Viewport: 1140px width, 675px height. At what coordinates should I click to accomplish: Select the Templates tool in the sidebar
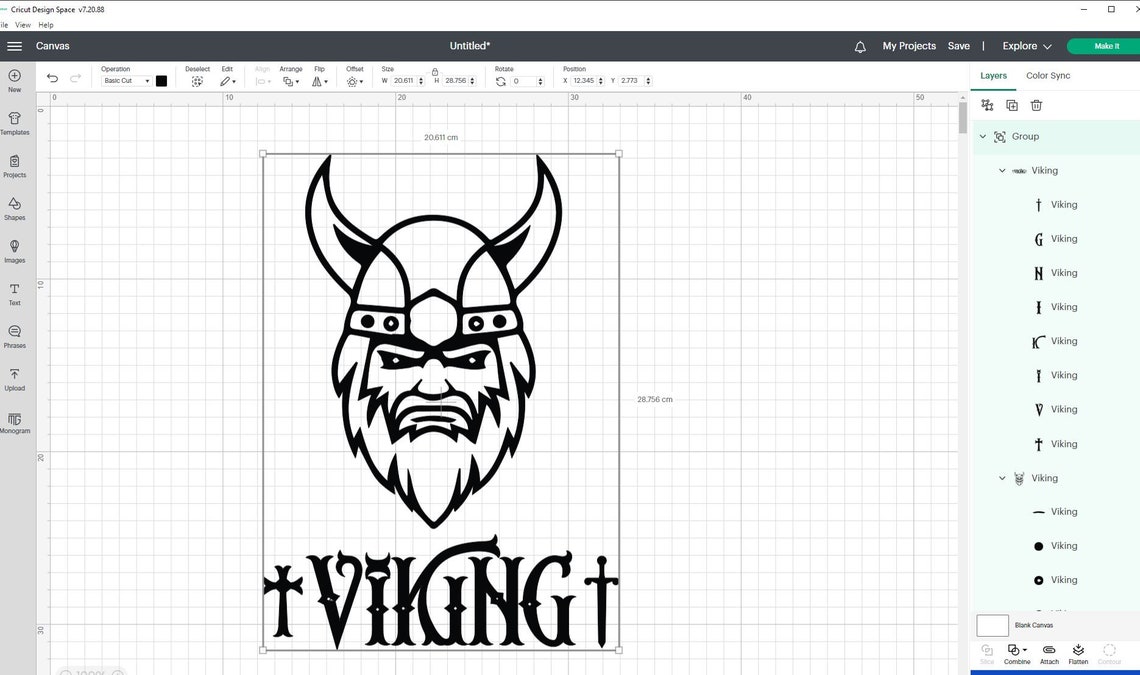click(x=14, y=122)
